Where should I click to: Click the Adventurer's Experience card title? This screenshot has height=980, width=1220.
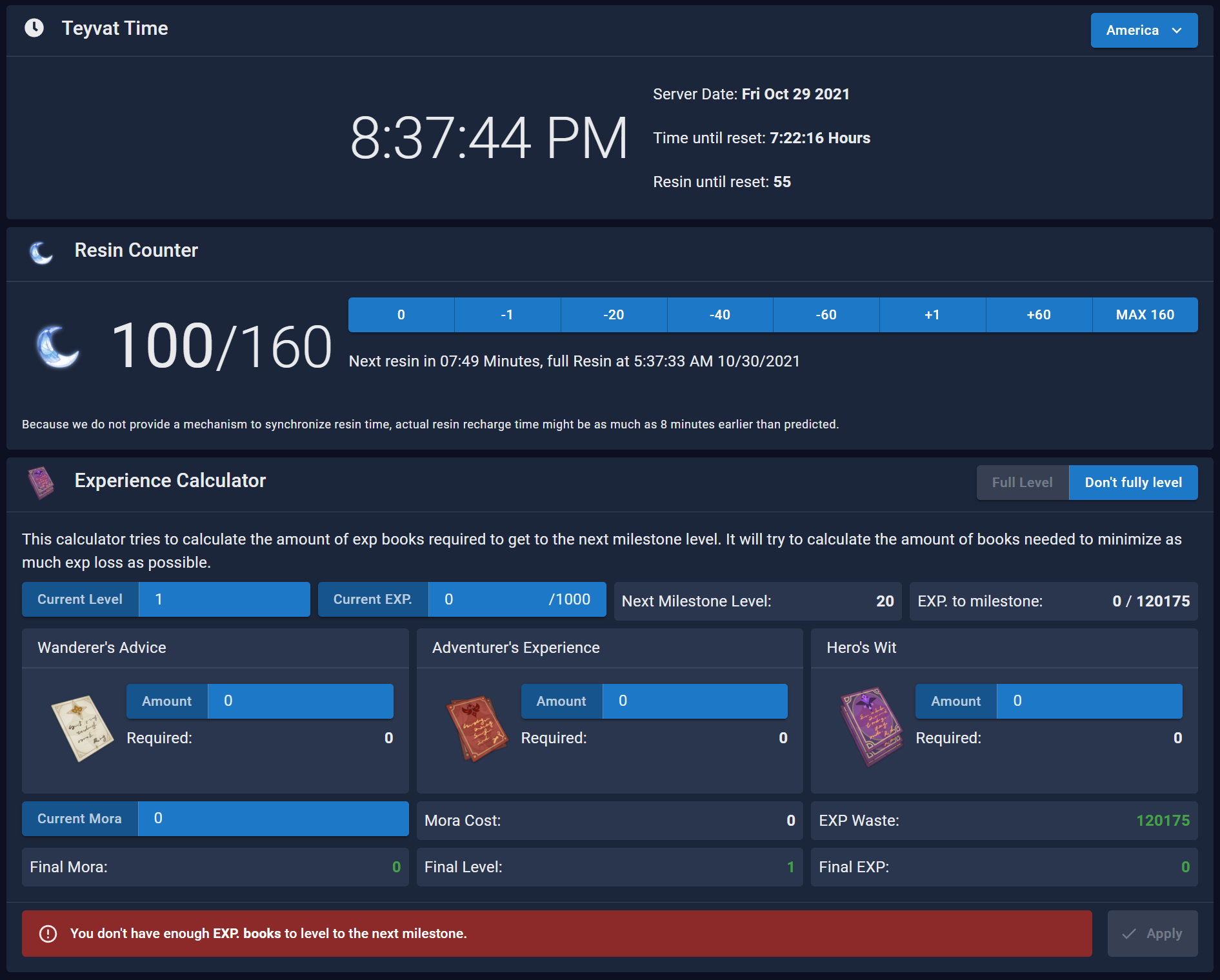pos(516,648)
